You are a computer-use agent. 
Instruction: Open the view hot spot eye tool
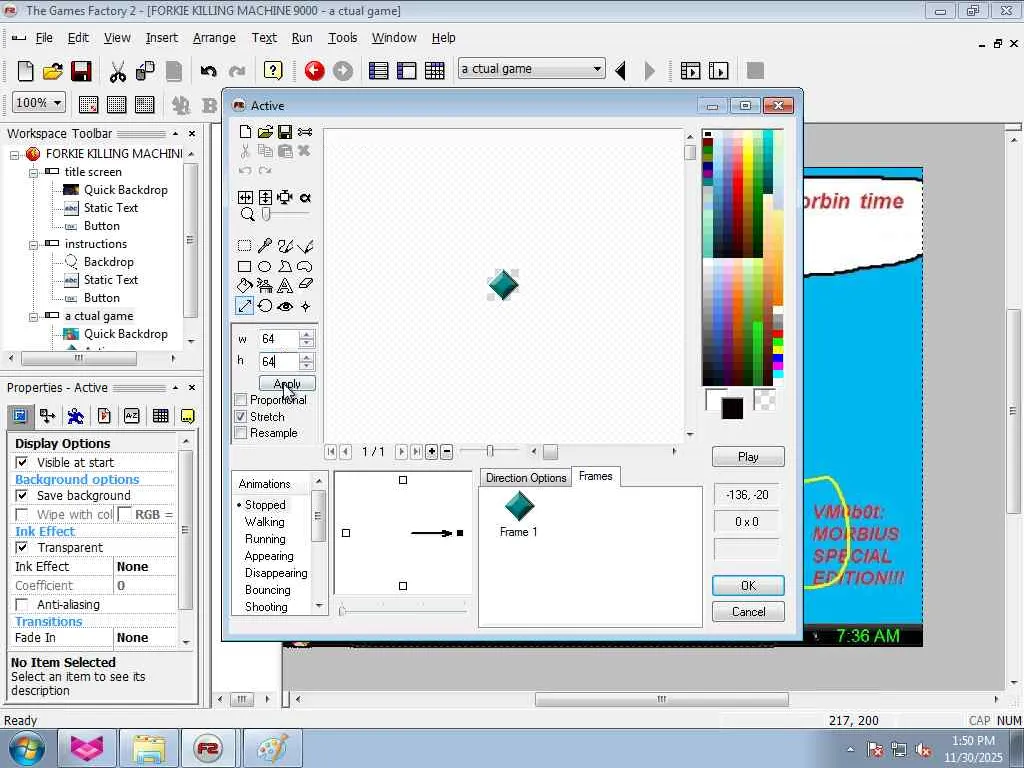(285, 306)
